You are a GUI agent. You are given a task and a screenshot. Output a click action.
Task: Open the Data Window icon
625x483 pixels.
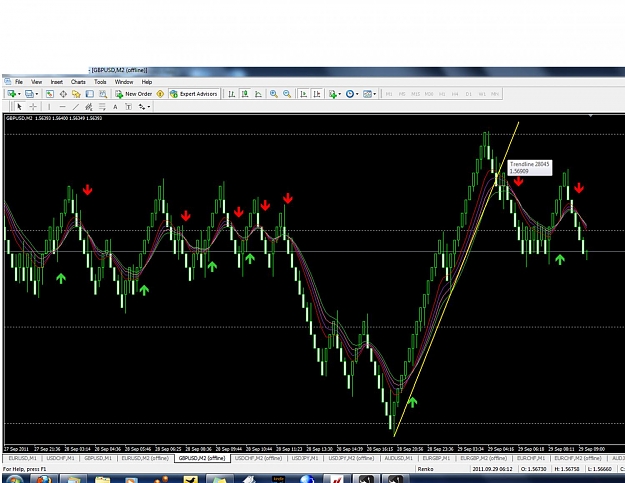point(63,94)
